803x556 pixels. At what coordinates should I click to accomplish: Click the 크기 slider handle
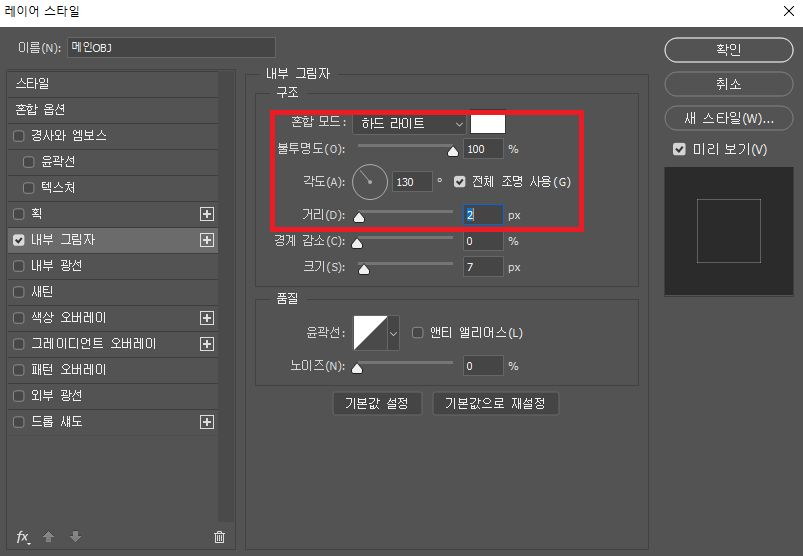[x=364, y=270]
